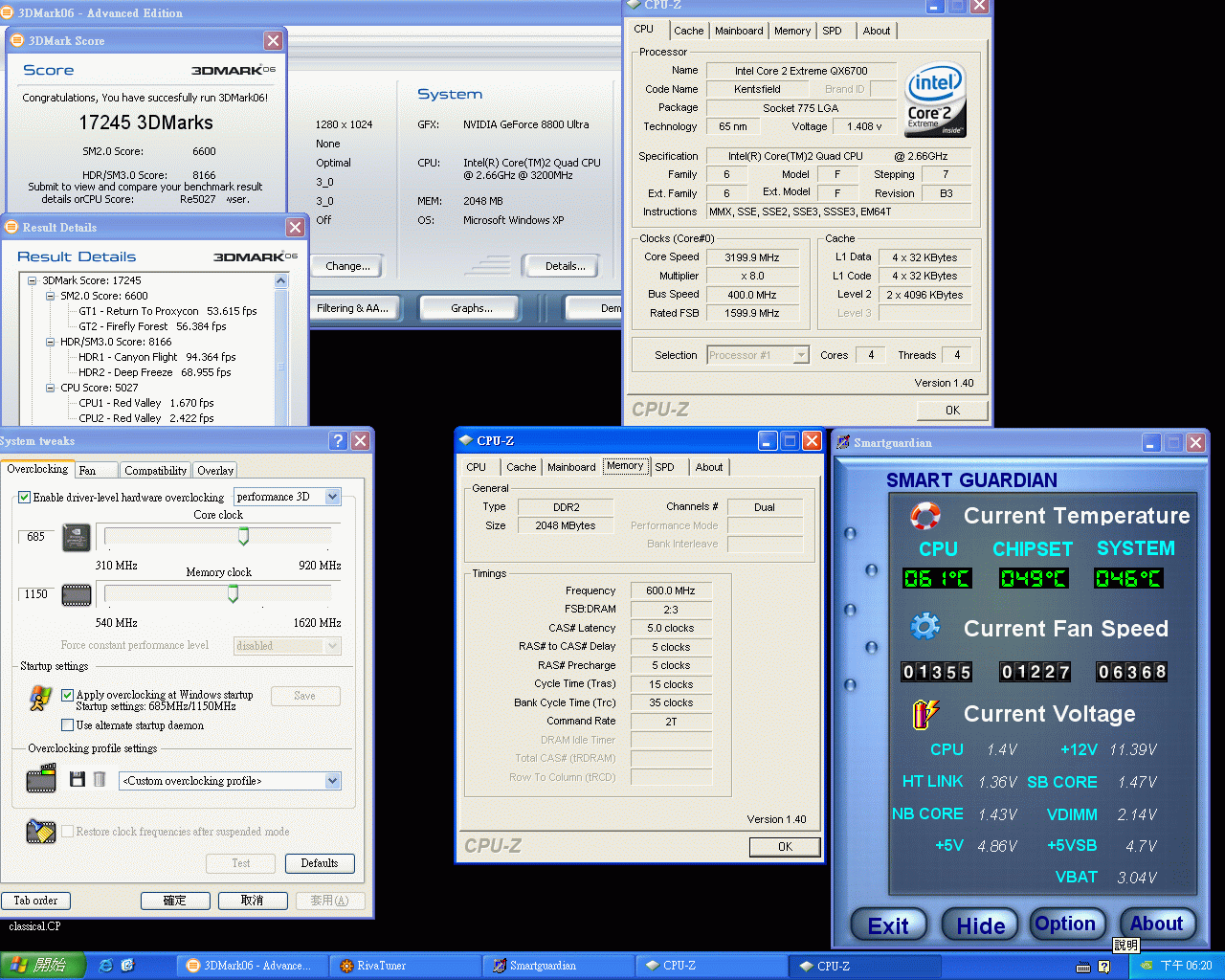
Task: Click the keyboard tray icon
Action: [1083, 967]
